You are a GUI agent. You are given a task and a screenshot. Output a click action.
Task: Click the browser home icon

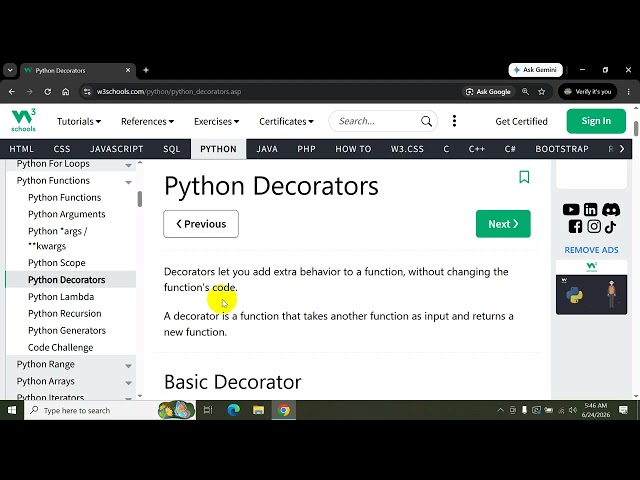66,92
